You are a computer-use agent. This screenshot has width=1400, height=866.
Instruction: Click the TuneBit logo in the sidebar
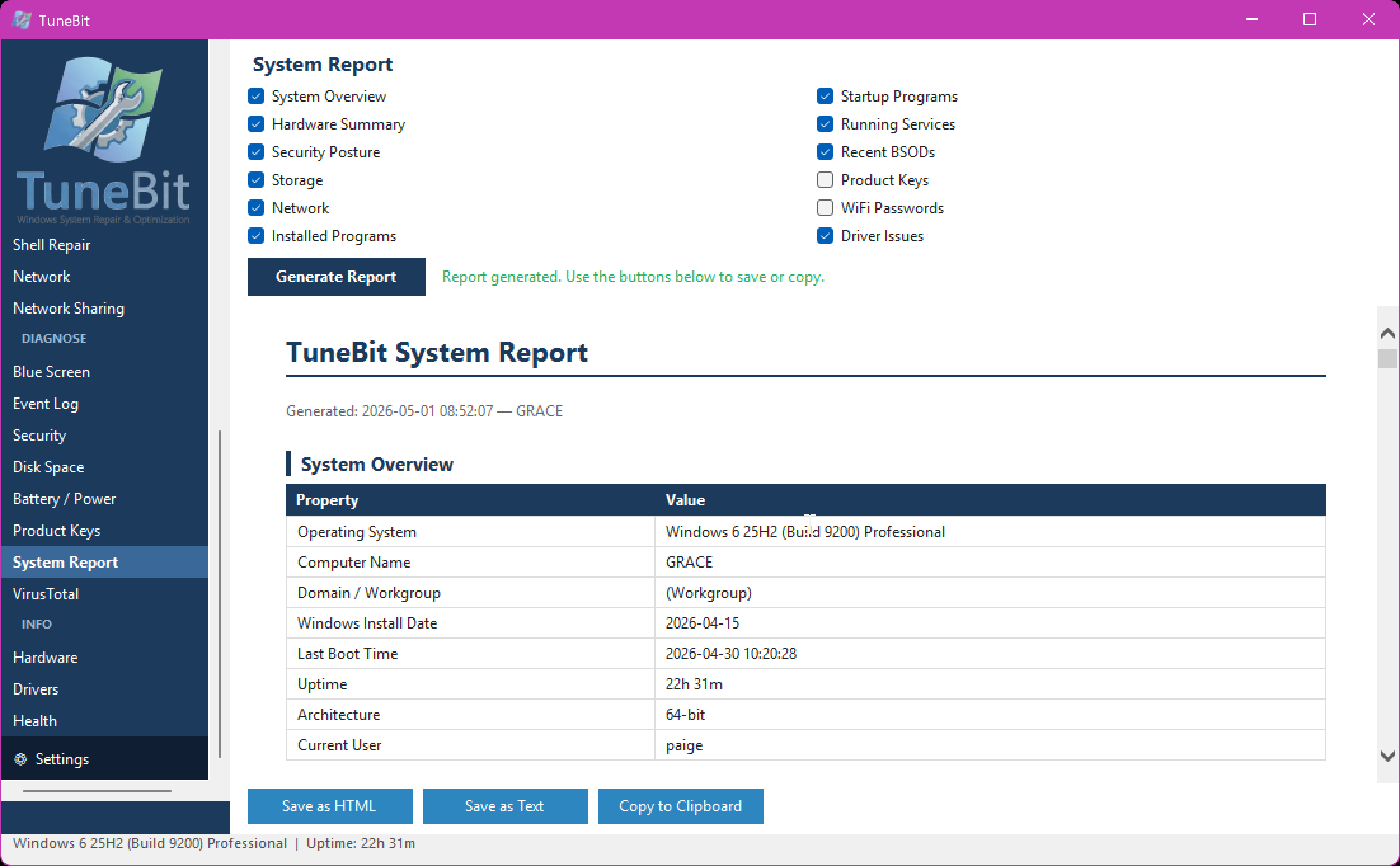(x=103, y=140)
